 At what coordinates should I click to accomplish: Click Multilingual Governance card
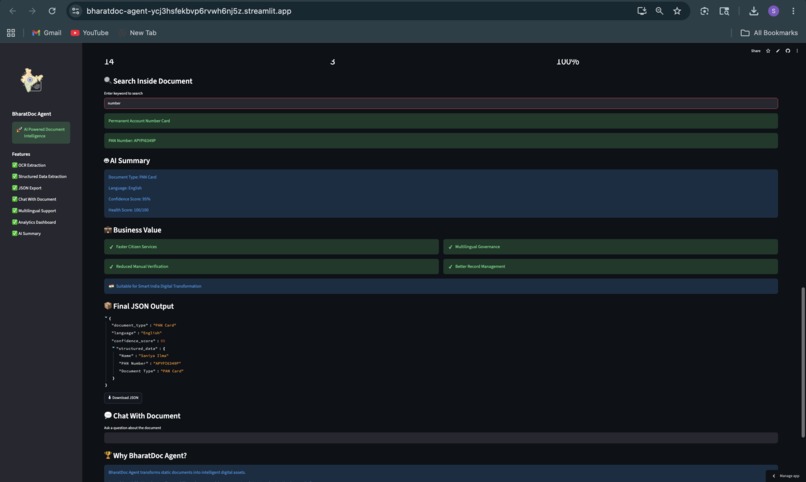(610, 247)
